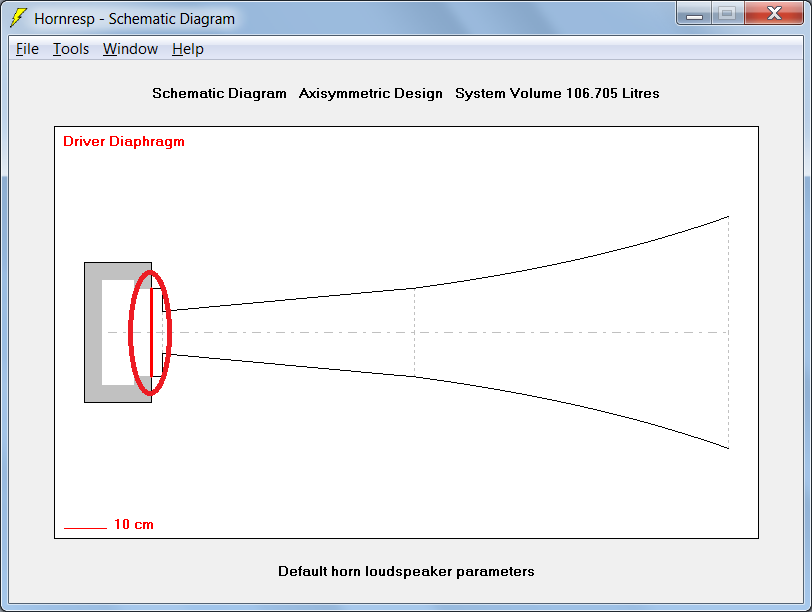The image size is (812, 612).
Task: Open the Window menu
Action: click(130, 49)
